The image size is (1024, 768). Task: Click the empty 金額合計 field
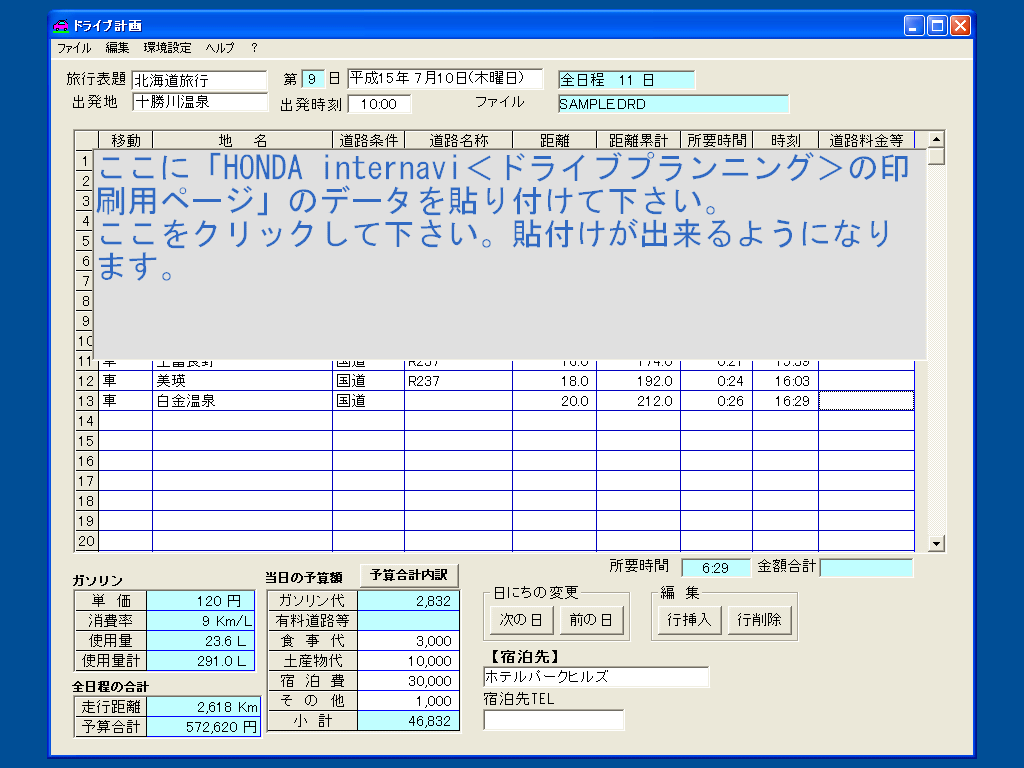(x=866, y=568)
